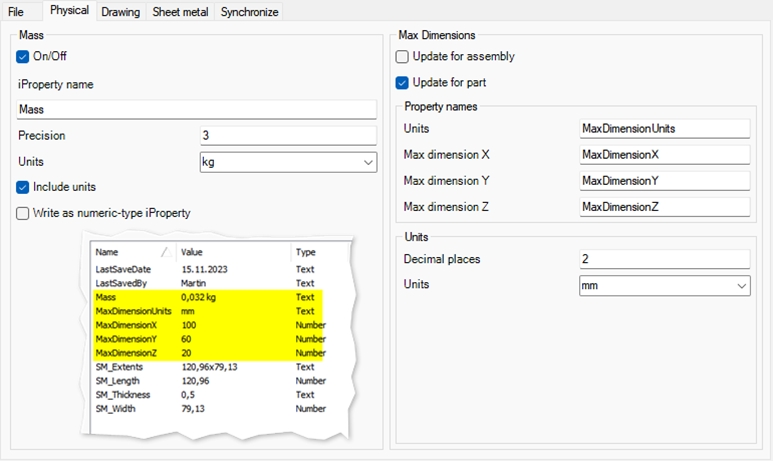Switch to the File tab
This screenshot has height=461, width=773.
16,12
